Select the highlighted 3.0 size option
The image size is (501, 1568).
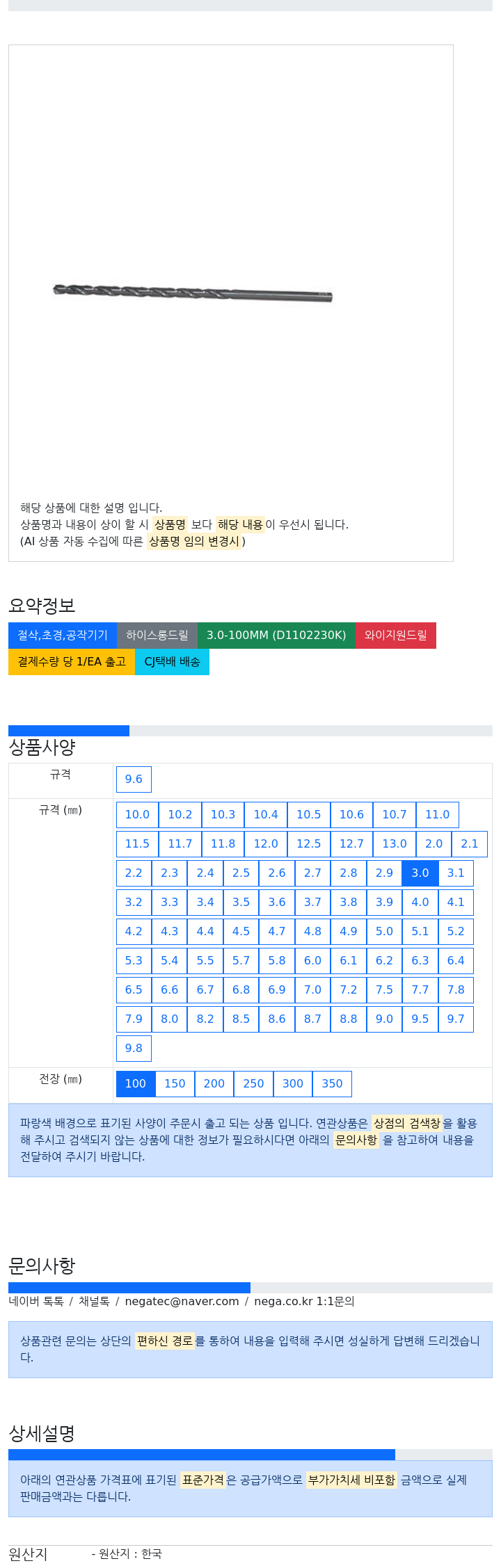(420, 873)
